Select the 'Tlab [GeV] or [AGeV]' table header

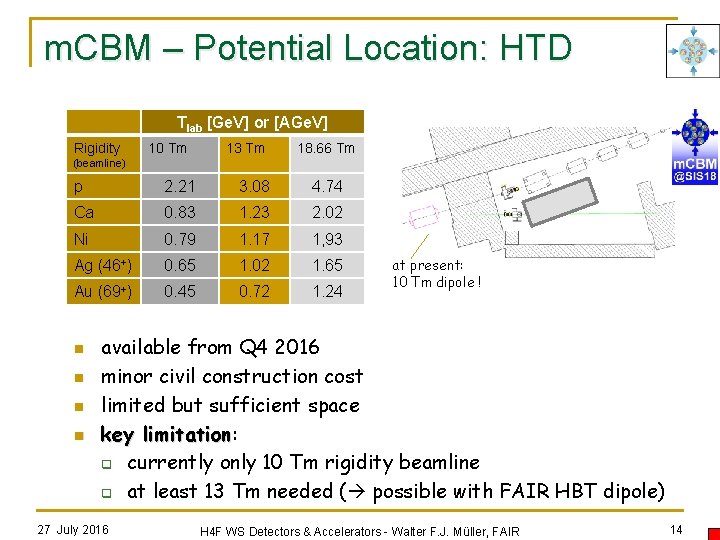(x=253, y=122)
